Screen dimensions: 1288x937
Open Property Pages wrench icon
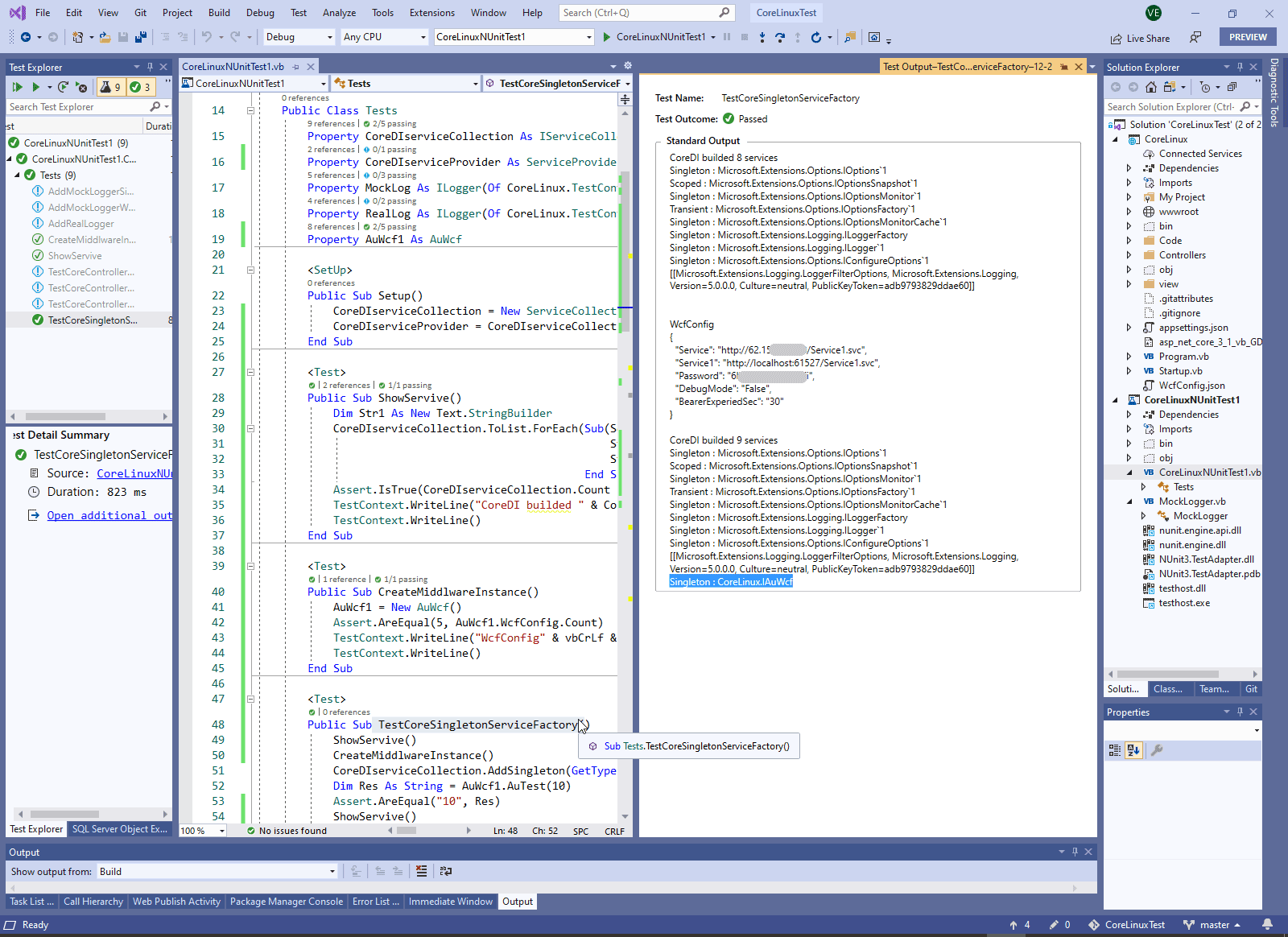1157,750
